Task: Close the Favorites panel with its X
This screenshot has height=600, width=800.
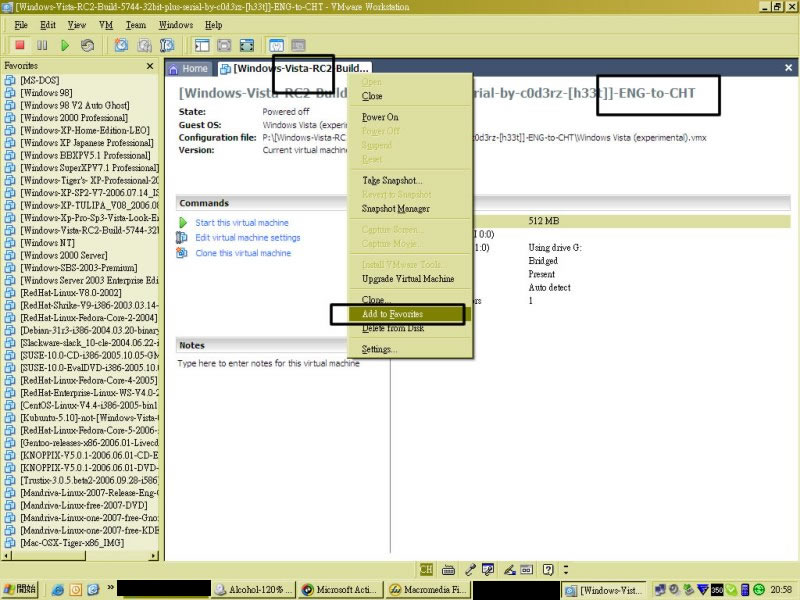Action: [x=149, y=66]
